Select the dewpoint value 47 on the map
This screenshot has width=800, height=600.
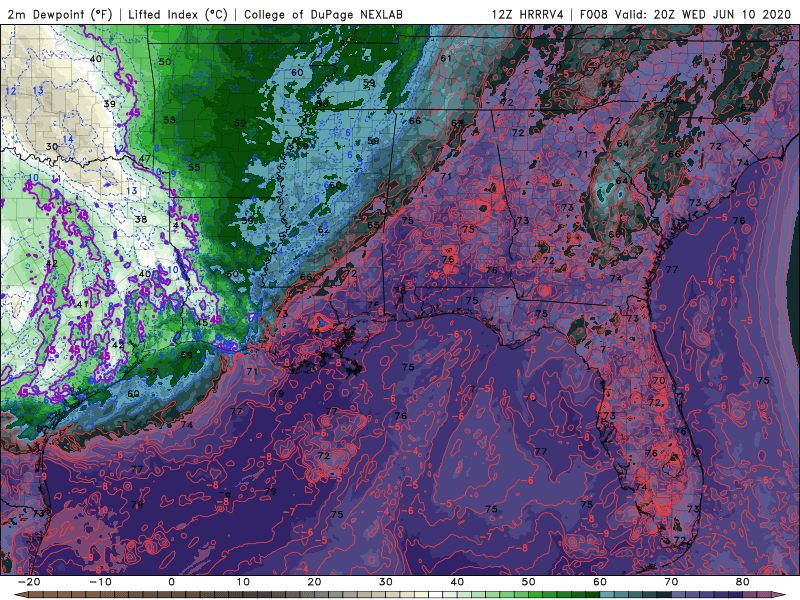(x=145, y=159)
